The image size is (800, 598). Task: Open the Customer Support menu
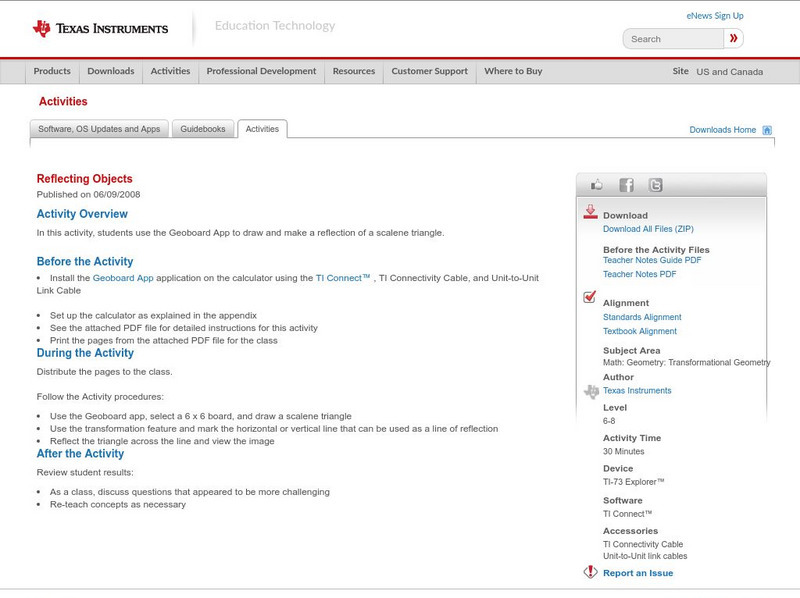tap(430, 71)
